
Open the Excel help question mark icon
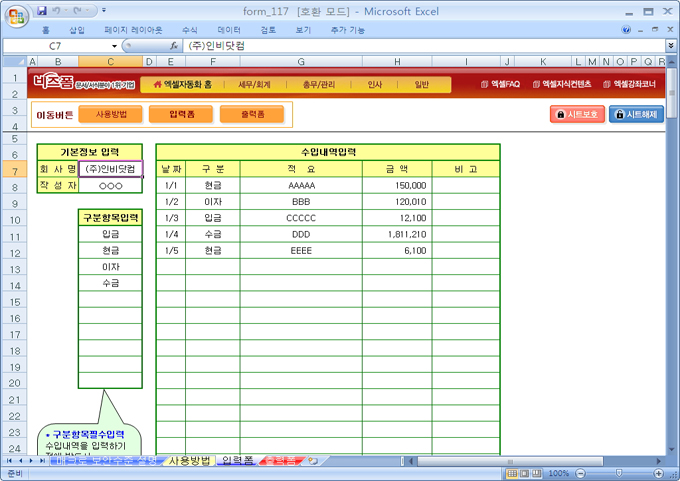click(627, 30)
